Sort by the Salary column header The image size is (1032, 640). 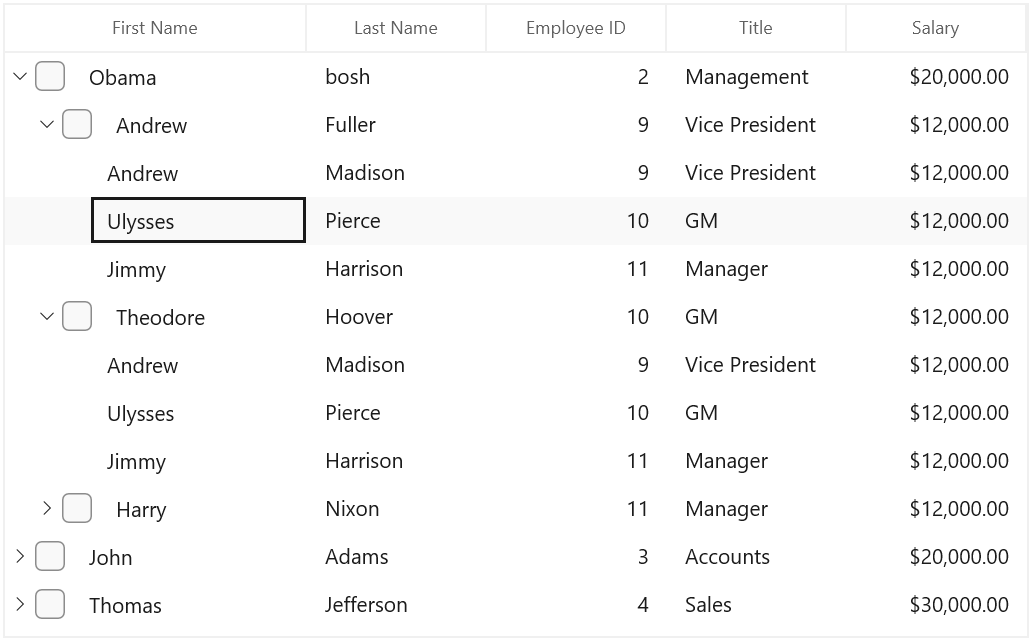click(x=936, y=28)
